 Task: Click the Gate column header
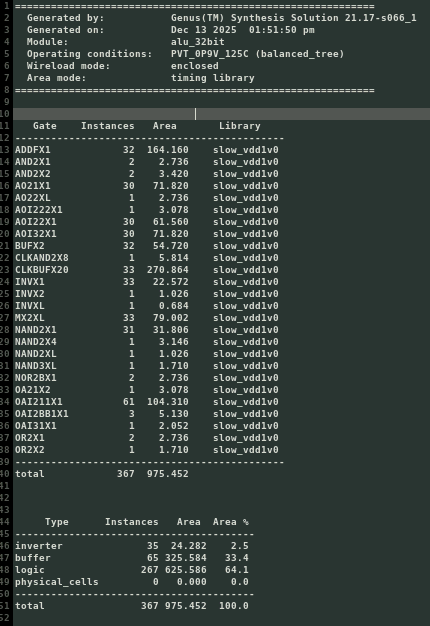45,126
